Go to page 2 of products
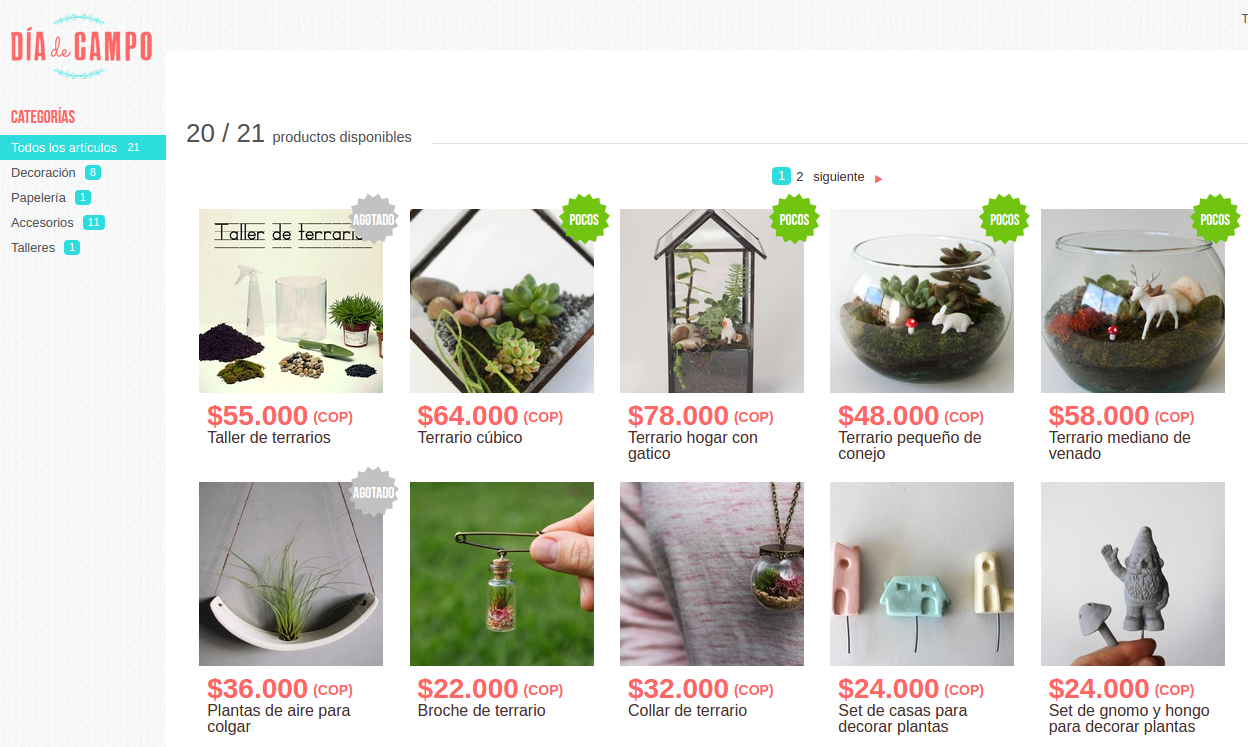The height and width of the screenshot is (747, 1248). (800, 176)
